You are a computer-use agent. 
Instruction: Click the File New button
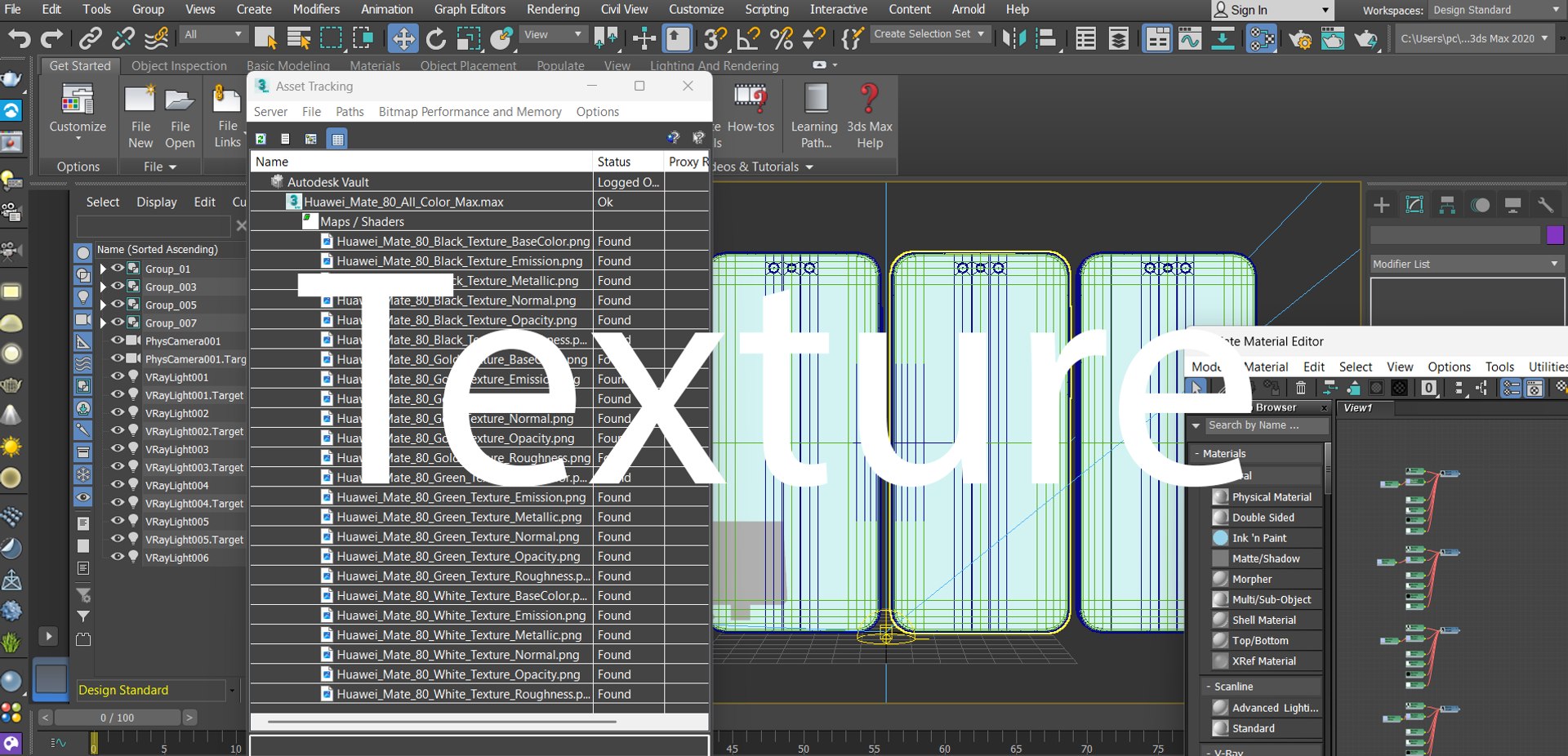(x=140, y=118)
